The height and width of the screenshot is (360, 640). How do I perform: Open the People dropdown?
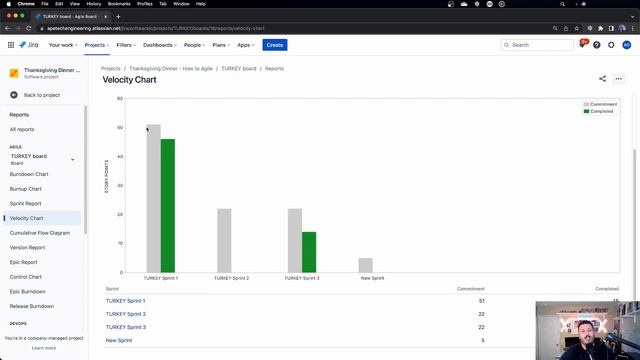[x=194, y=45]
